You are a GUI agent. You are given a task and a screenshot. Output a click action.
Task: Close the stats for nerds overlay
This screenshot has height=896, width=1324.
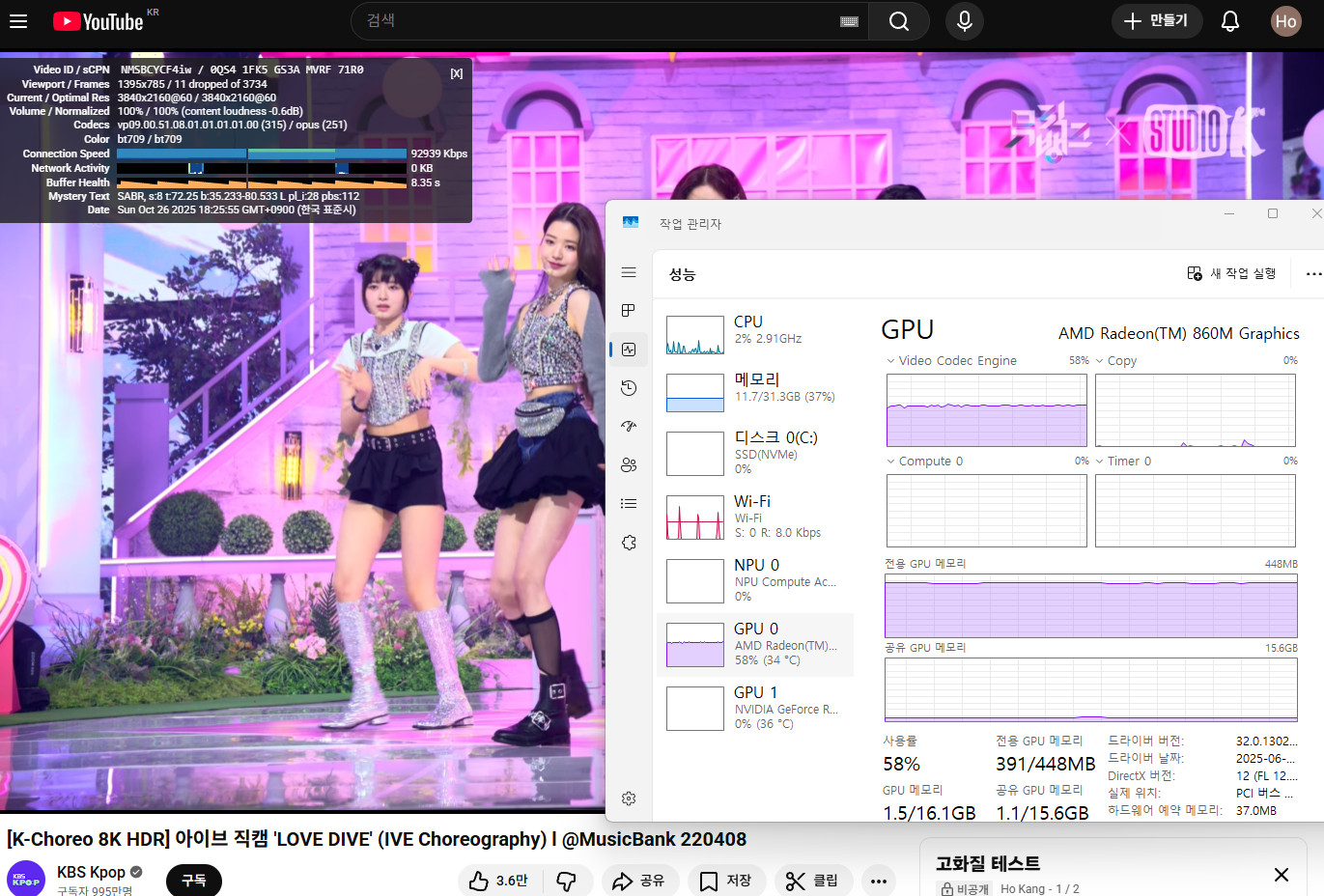click(x=457, y=73)
